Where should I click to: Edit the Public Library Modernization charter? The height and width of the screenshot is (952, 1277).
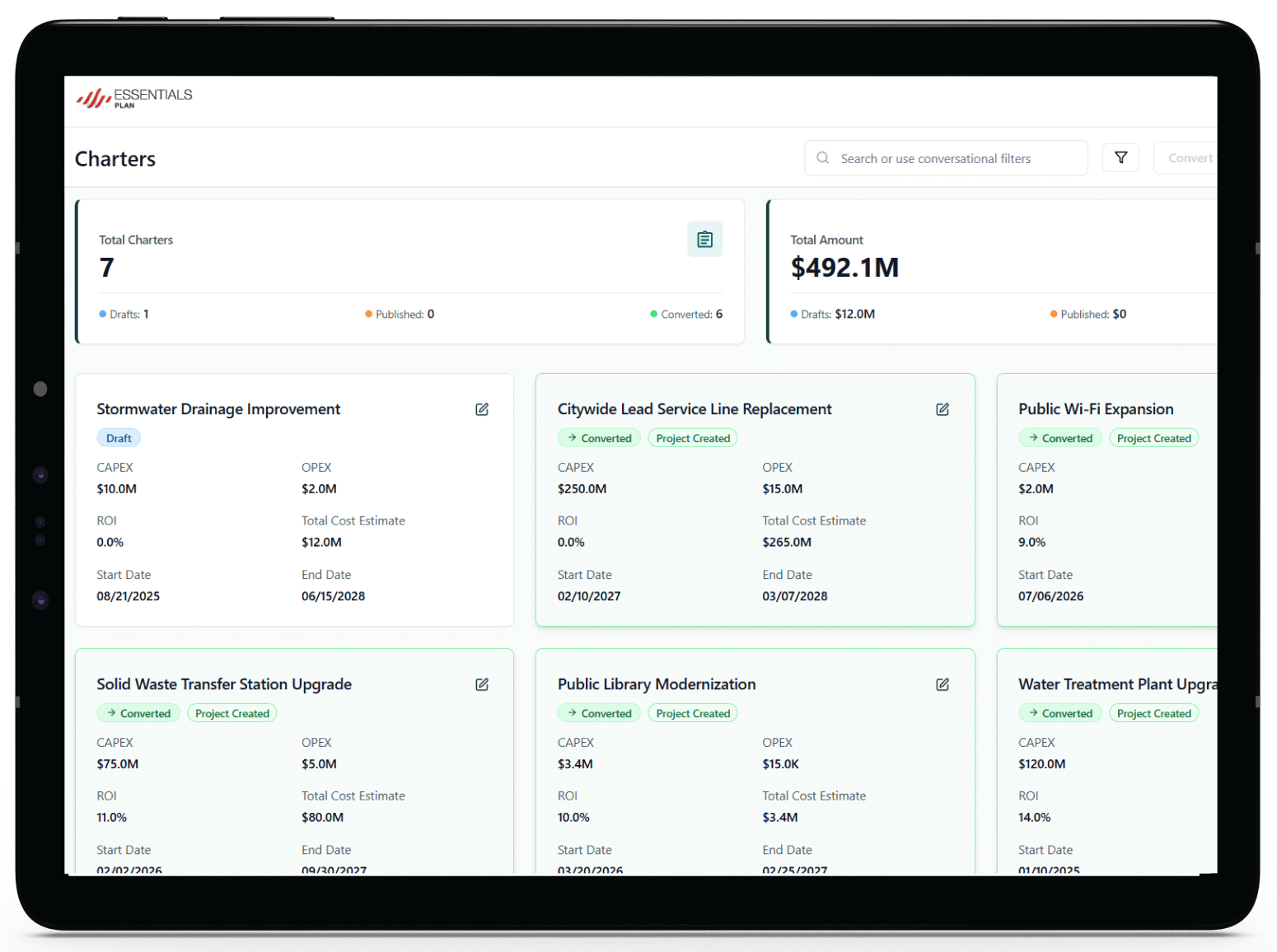point(943,684)
